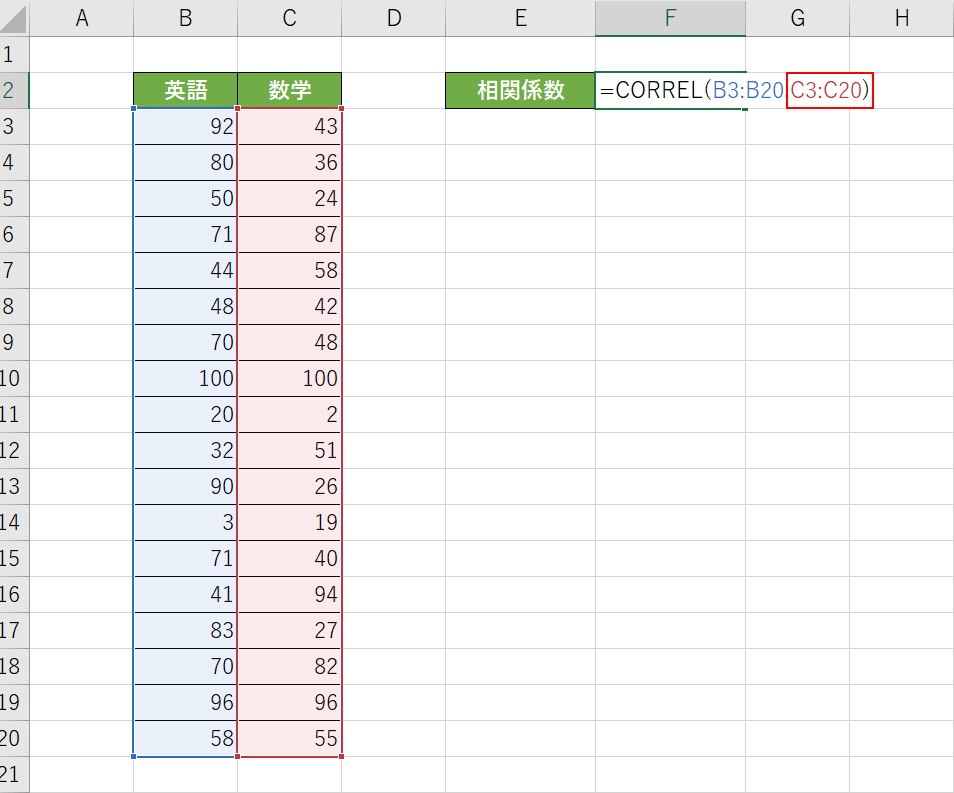Screen dimensions: 954x793
Task: Select the math score cell showing 94
Action: coord(289,595)
